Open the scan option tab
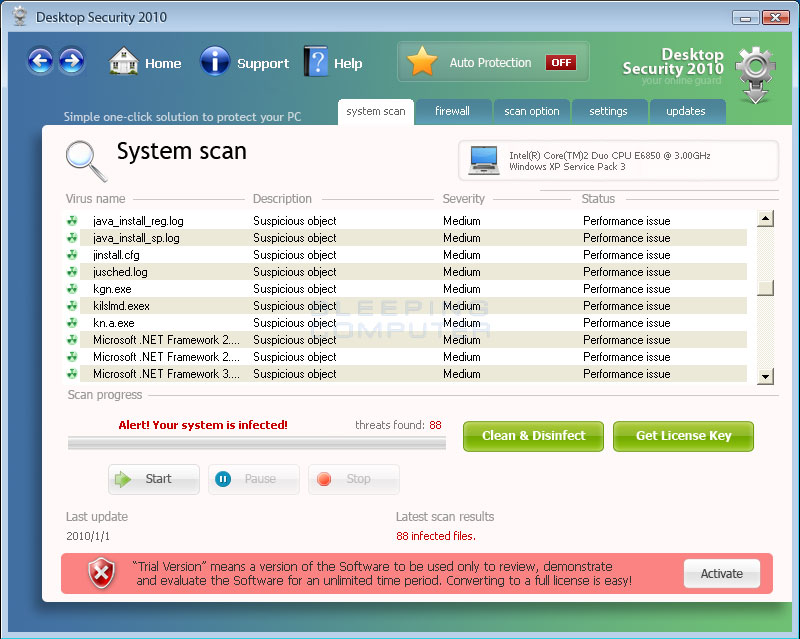The image size is (800, 639). coord(531,111)
